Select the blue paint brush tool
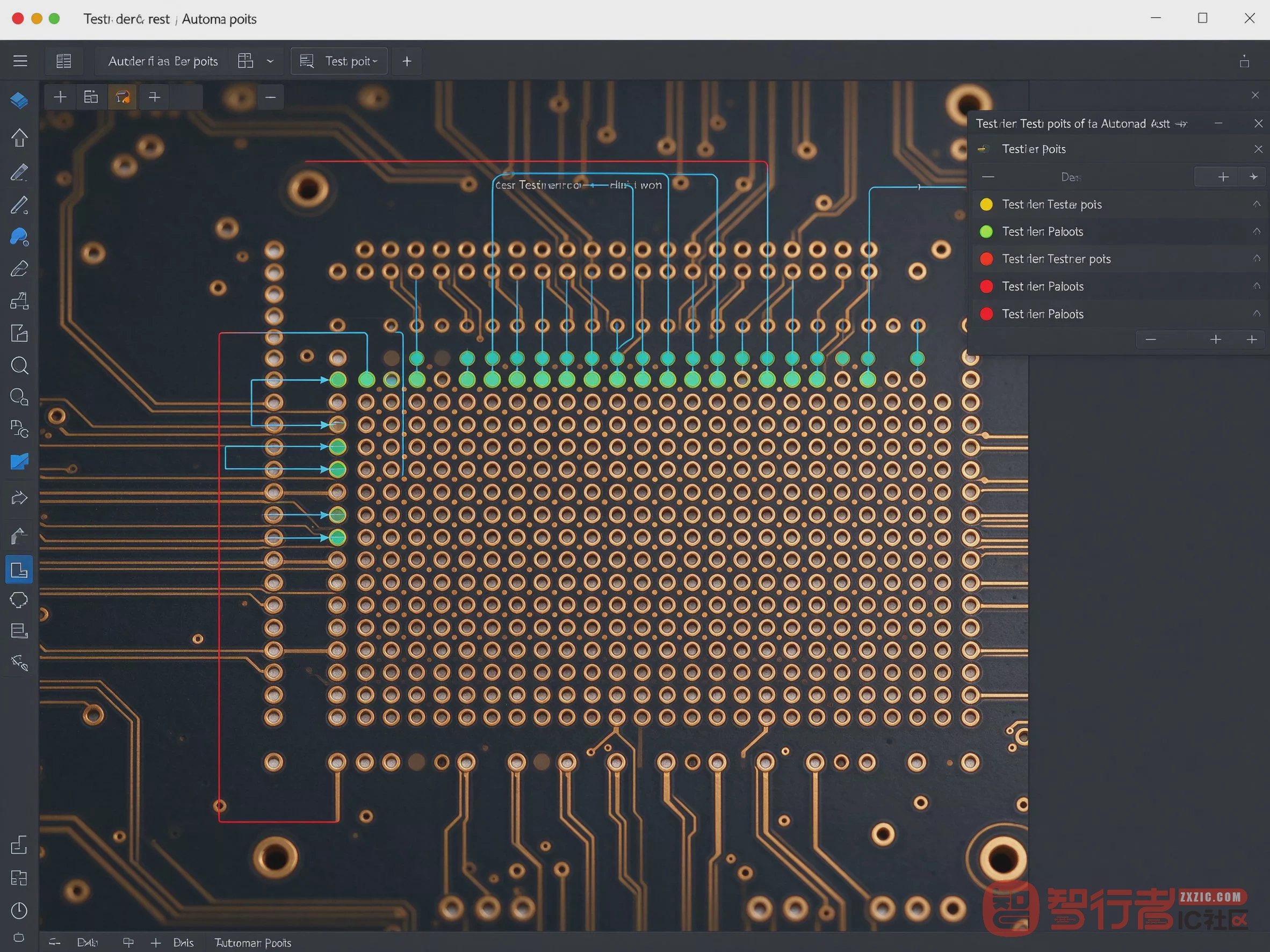This screenshot has height=952, width=1270. coord(19,236)
